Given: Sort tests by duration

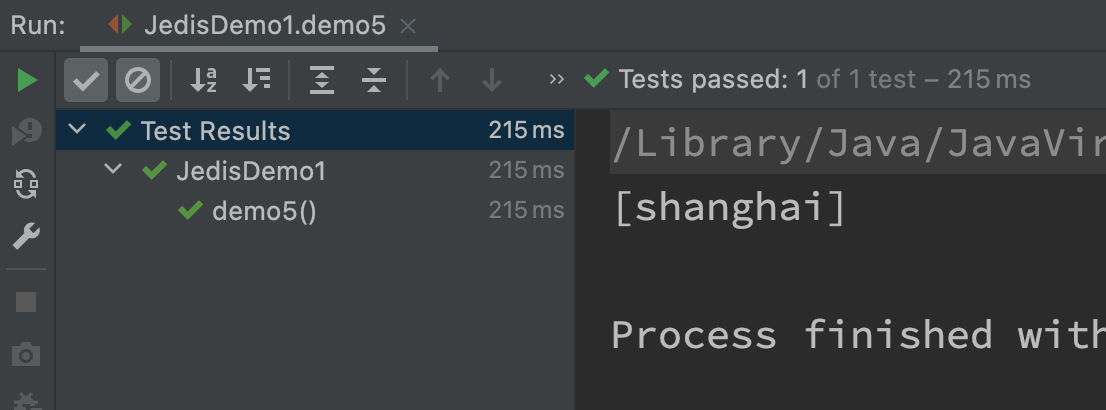Looking at the screenshot, I should (x=257, y=80).
